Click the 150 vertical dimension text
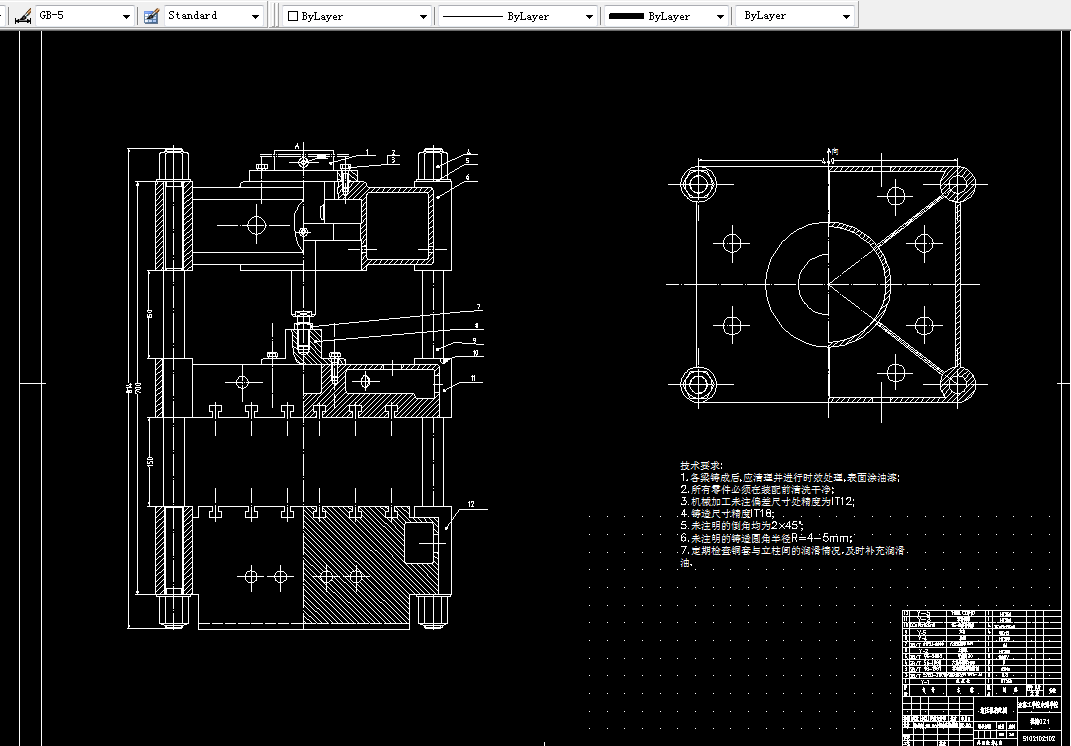The image size is (1071, 746). click(x=150, y=461)
